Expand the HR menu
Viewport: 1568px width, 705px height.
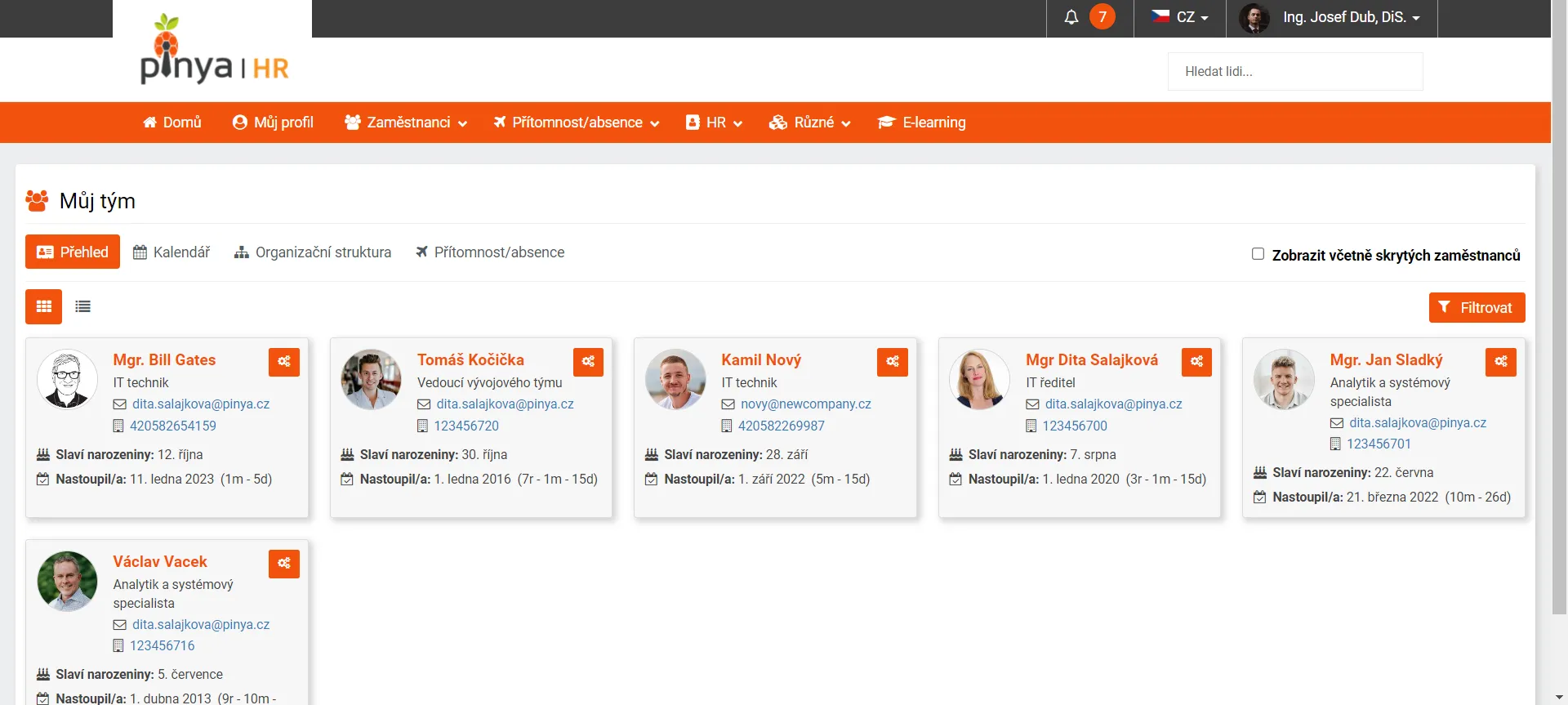pyautogui.click(x=714, y=123)
